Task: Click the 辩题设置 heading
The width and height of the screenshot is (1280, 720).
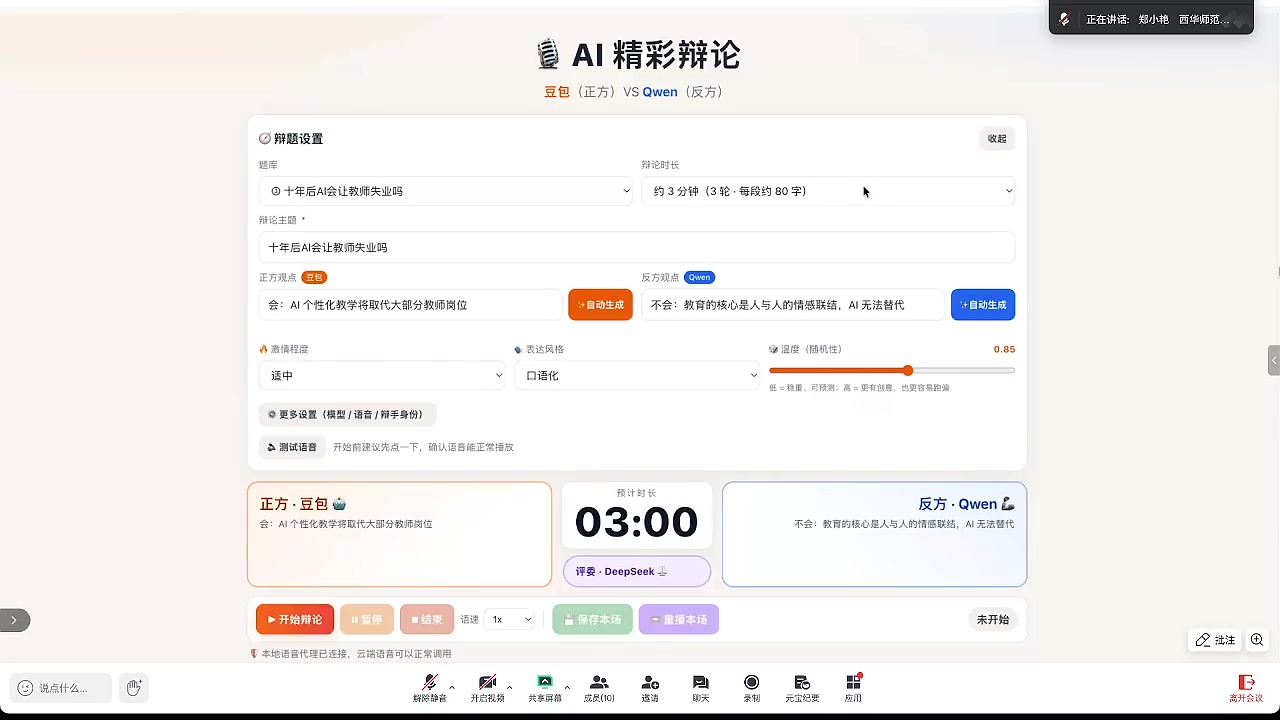Action: coord(291,139)
